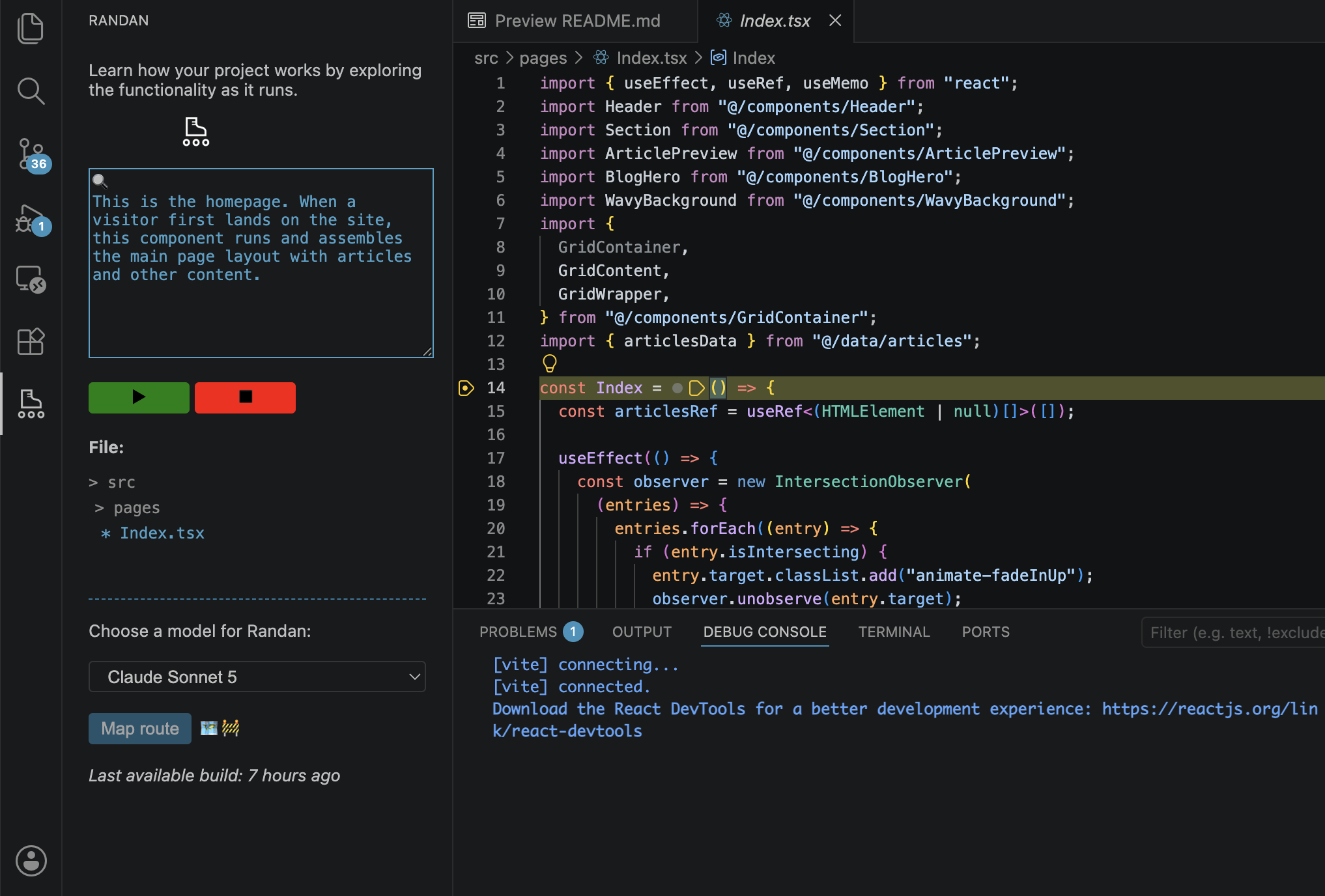Click the articlesRef variable on line 15
Screen dimensions: 1325x896
tap(666, 412)
